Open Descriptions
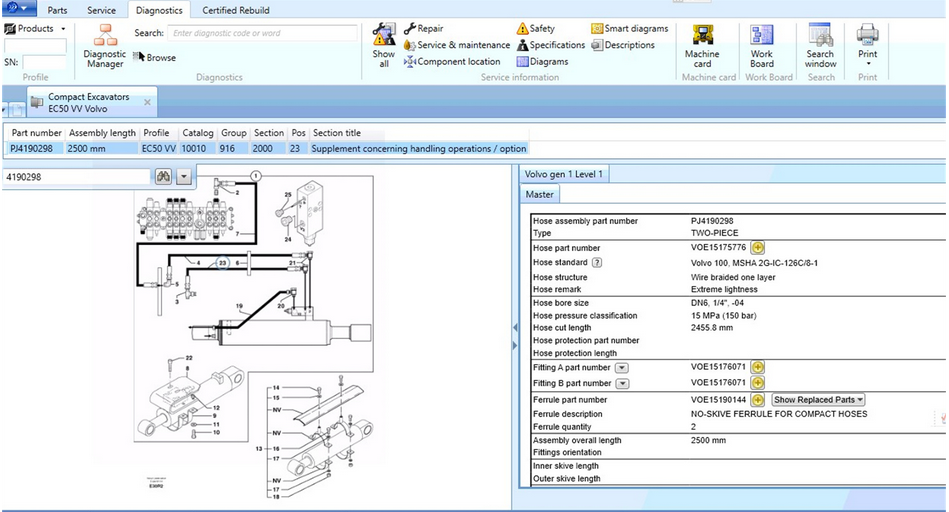This screenshot has width=949, height=512. [623, 45]
